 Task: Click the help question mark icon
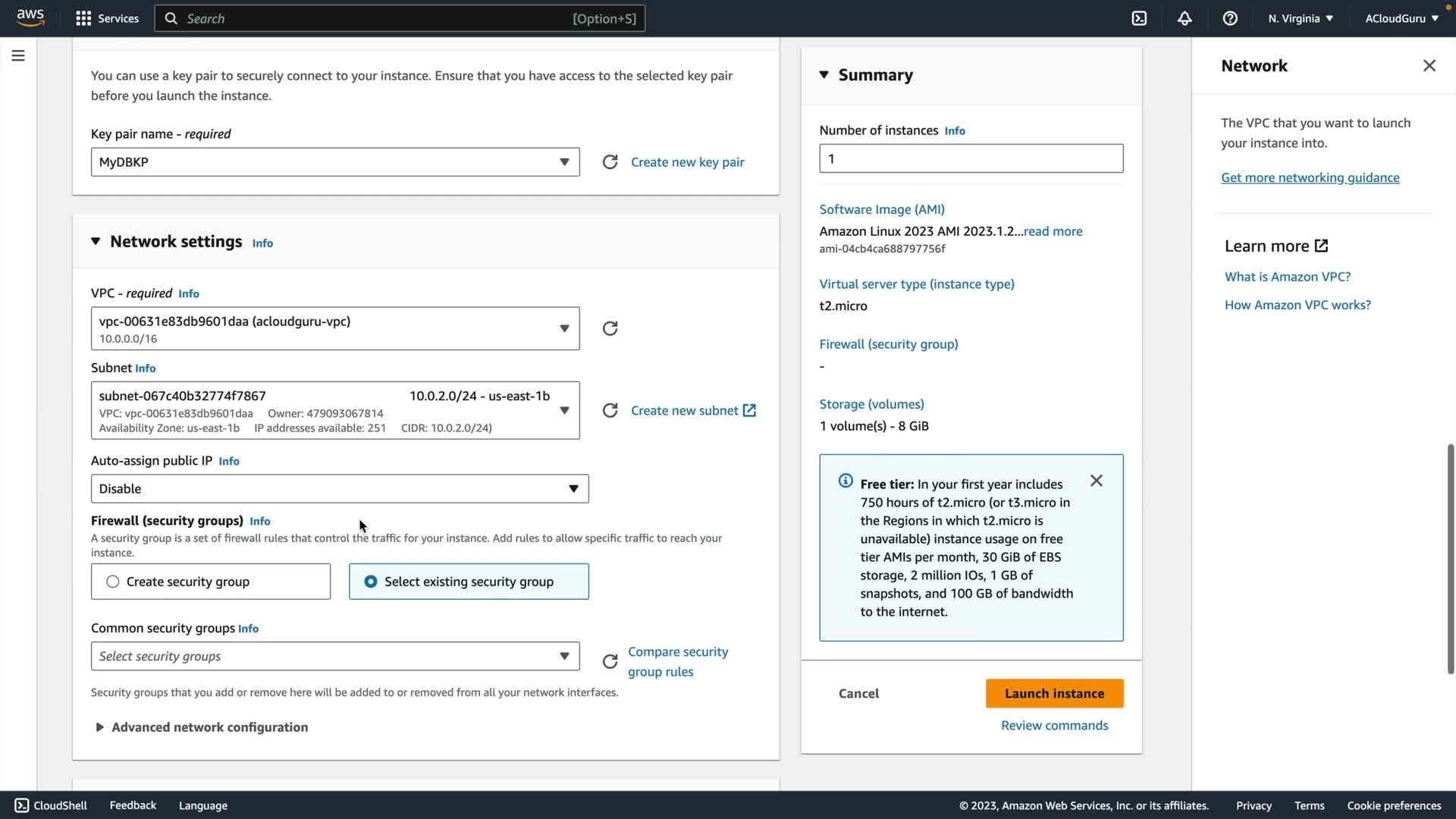tap(1230, 18)
